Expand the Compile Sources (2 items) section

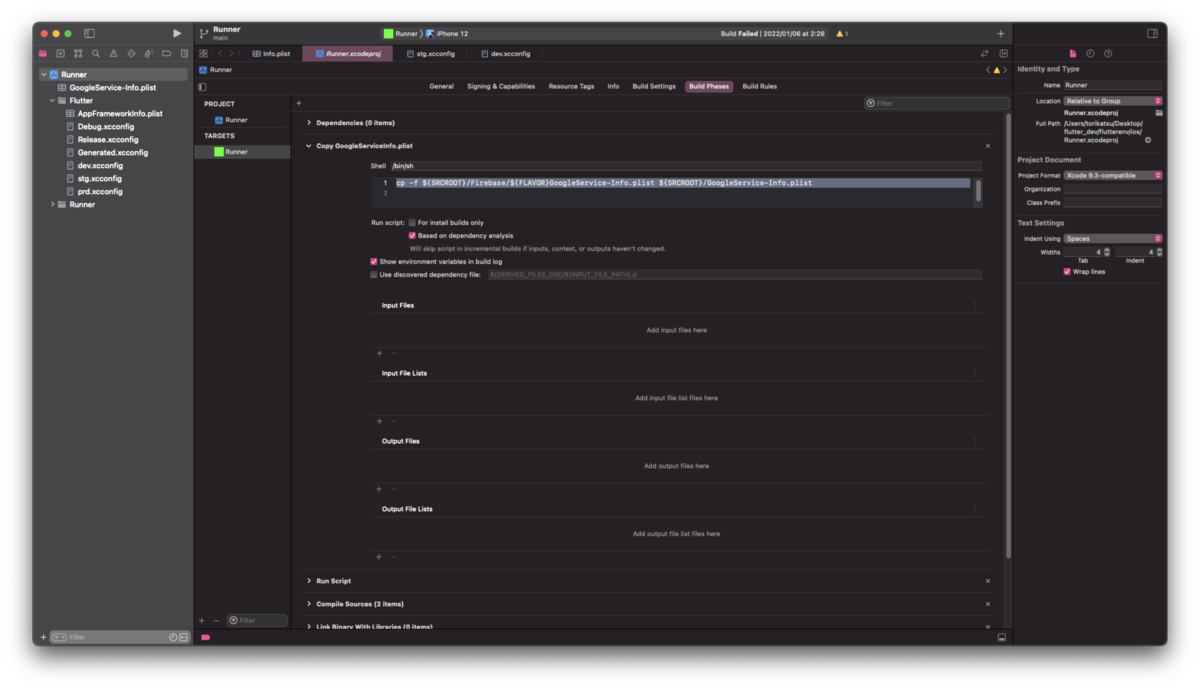coord(309,604)
